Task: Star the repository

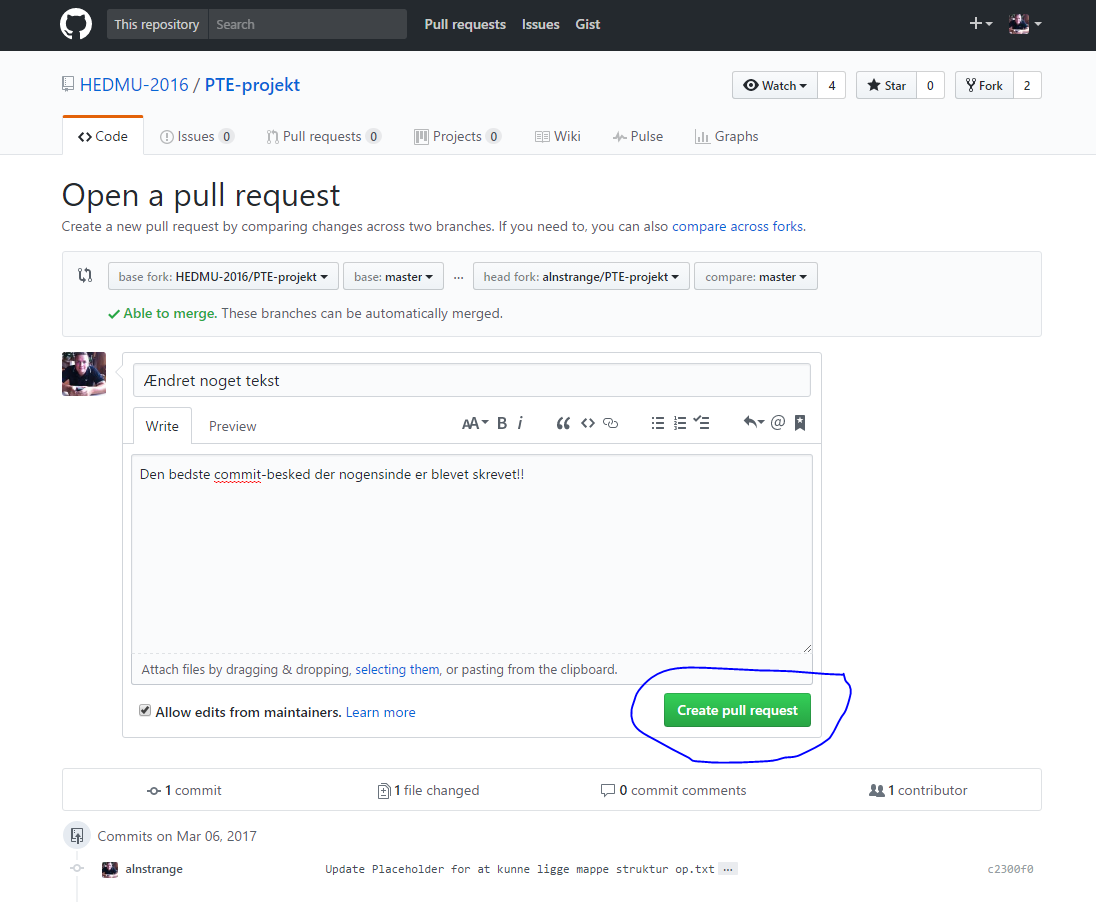Action: coord(886,85)
